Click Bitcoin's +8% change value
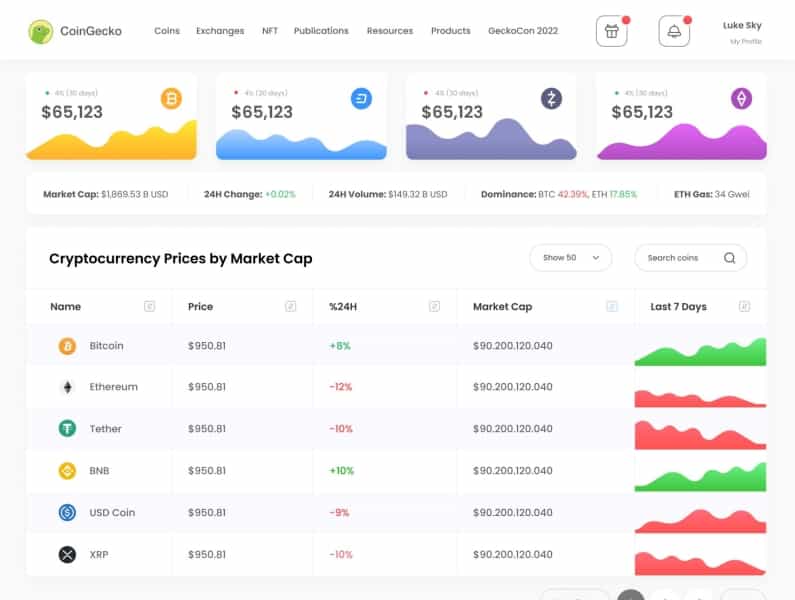This screenshot has width=795, height=600. pos(340,346)
